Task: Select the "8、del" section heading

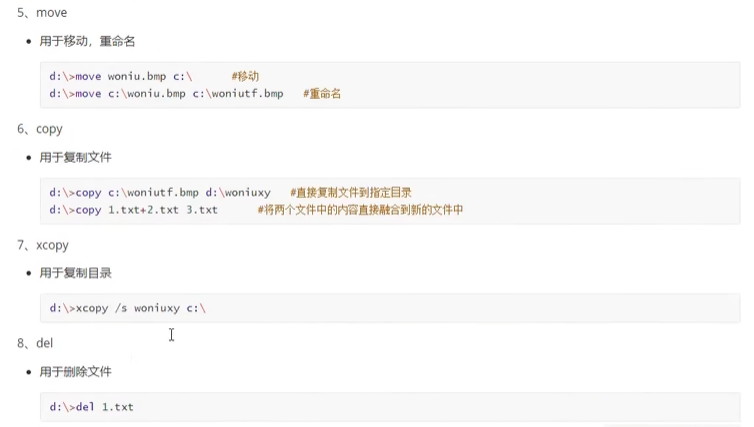Action: click(x=36, y=343)
